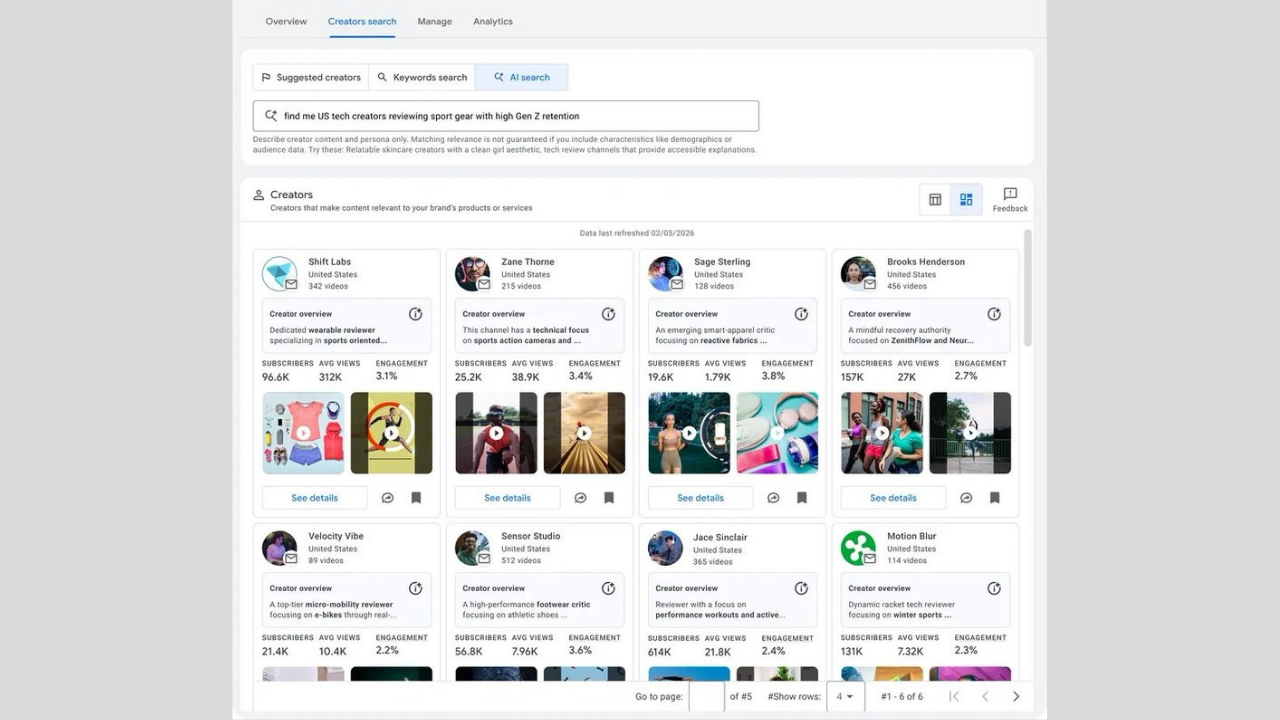
Task: Switch to table view layout
Action: [935, 199]
